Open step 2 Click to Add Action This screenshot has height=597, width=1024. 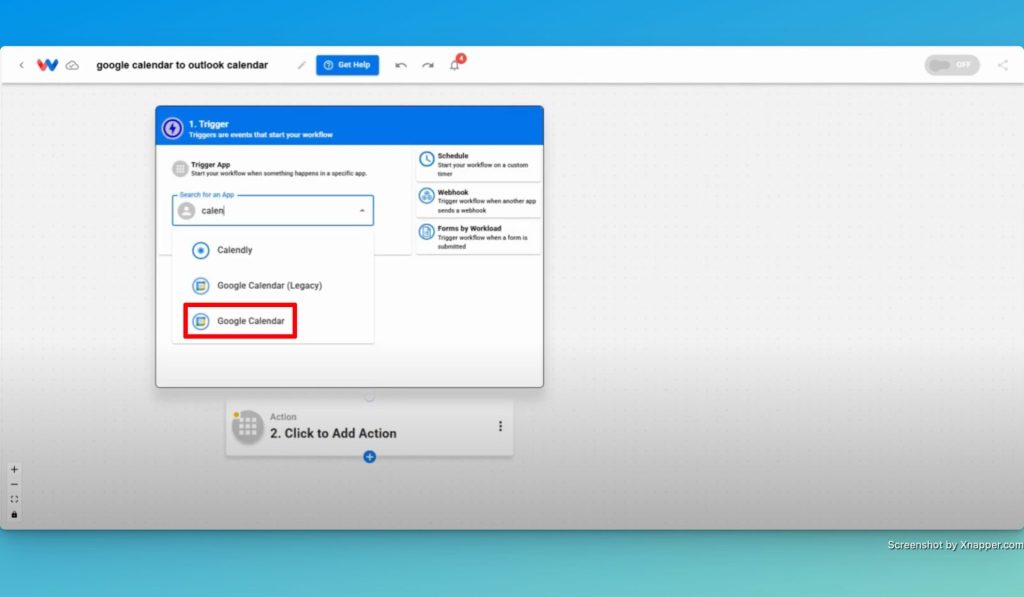[x=370, y=428]
